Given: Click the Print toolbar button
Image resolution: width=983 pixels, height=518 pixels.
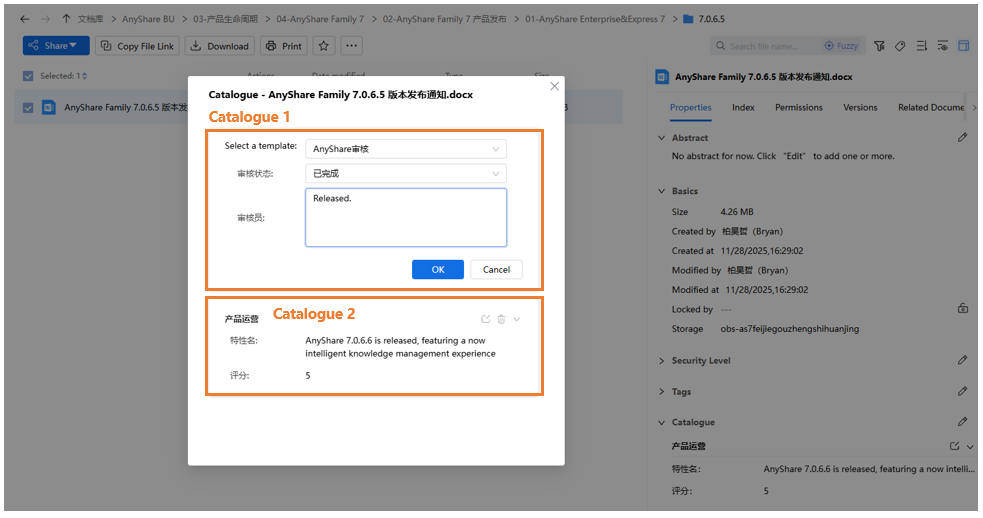Looking at the screenshot, I should 284,46.
